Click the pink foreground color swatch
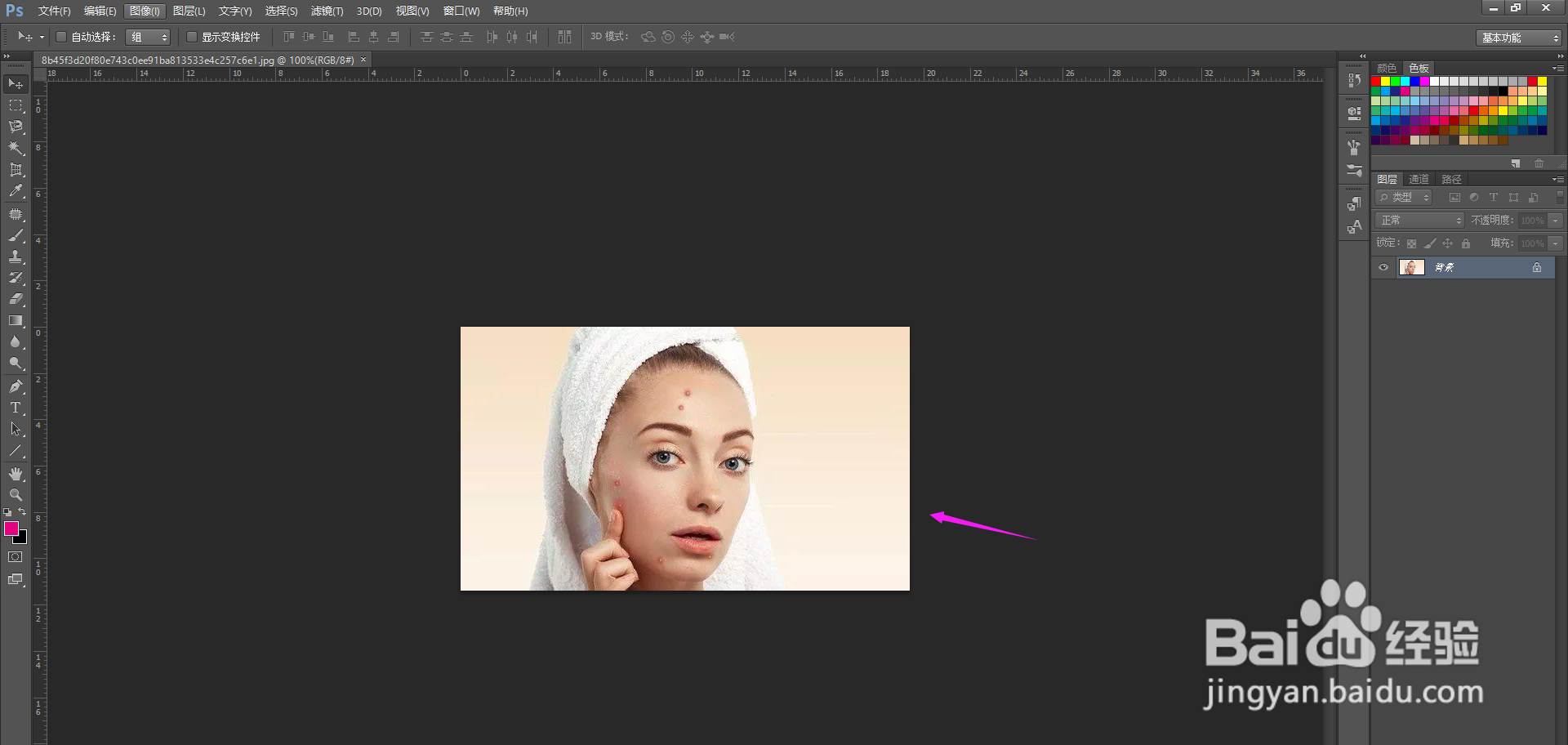The width and height of the screenshot is (1568, 745). pyautogui.click(x=11, y=529)
